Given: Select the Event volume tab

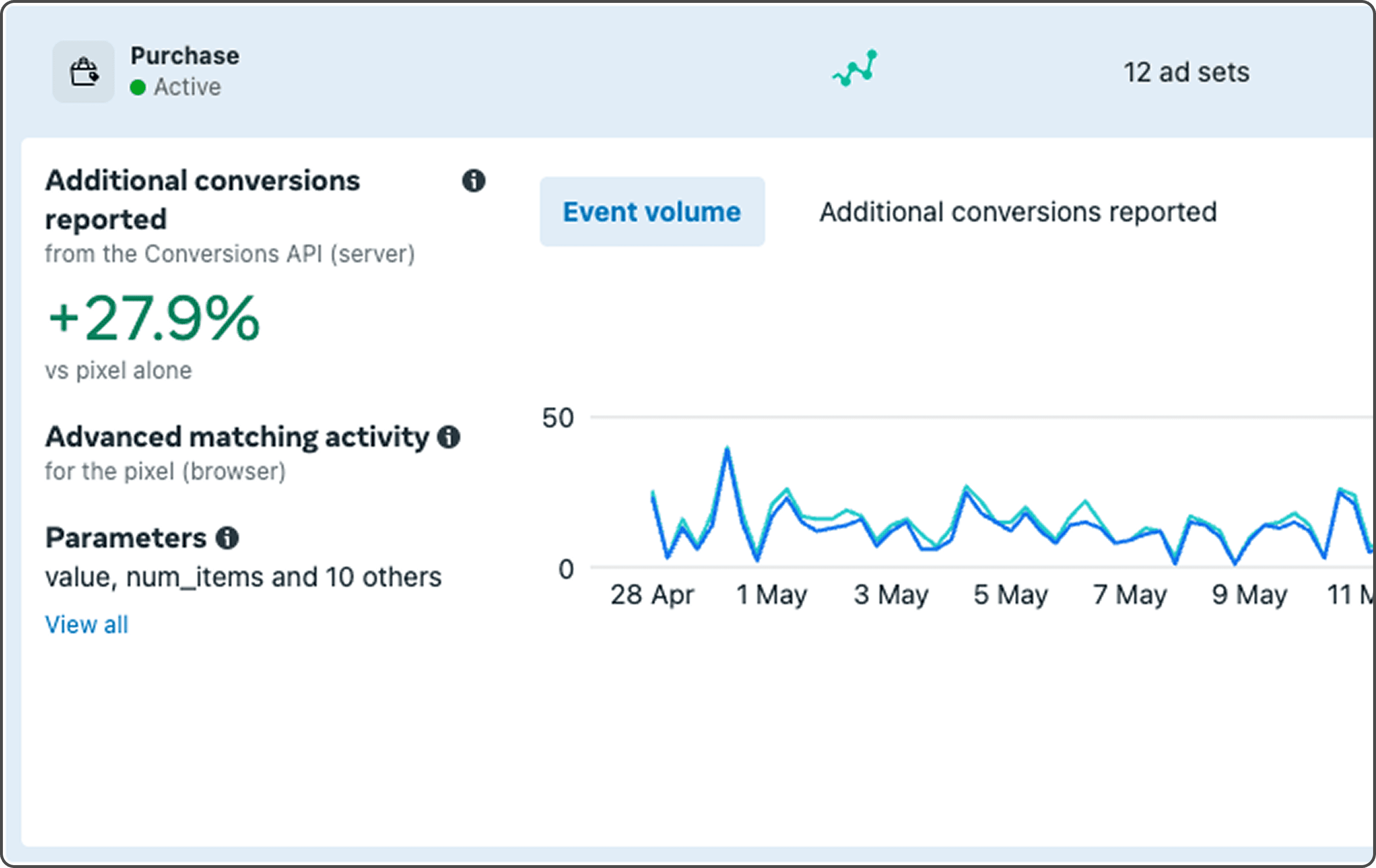Looking at the screenshot, I should point(652,212).
